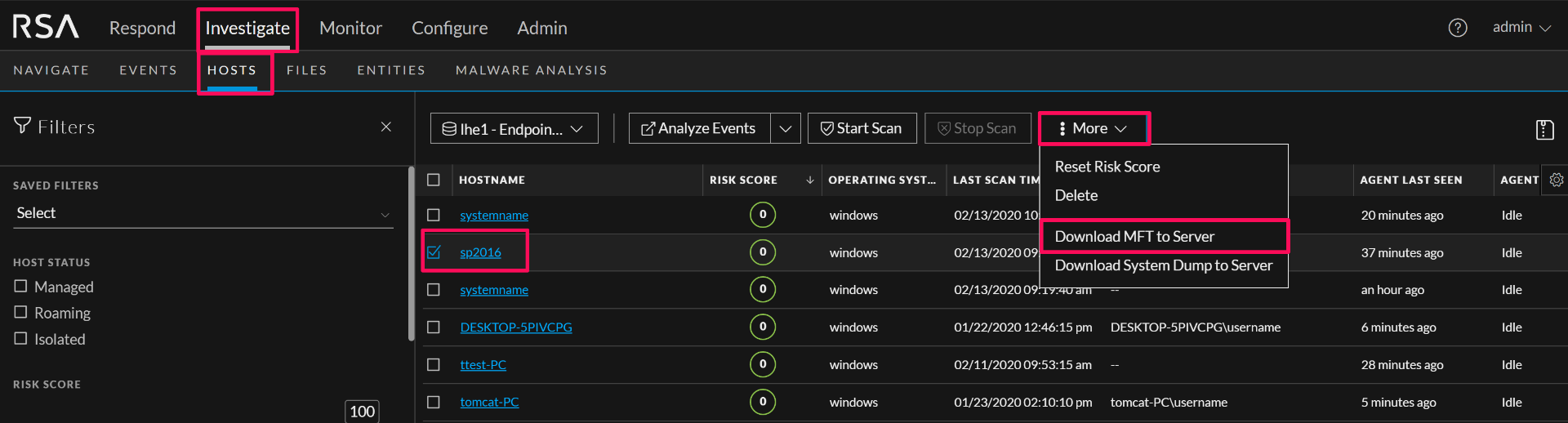
Task: Click the Risk Score sort arrow
Action: 809,180
